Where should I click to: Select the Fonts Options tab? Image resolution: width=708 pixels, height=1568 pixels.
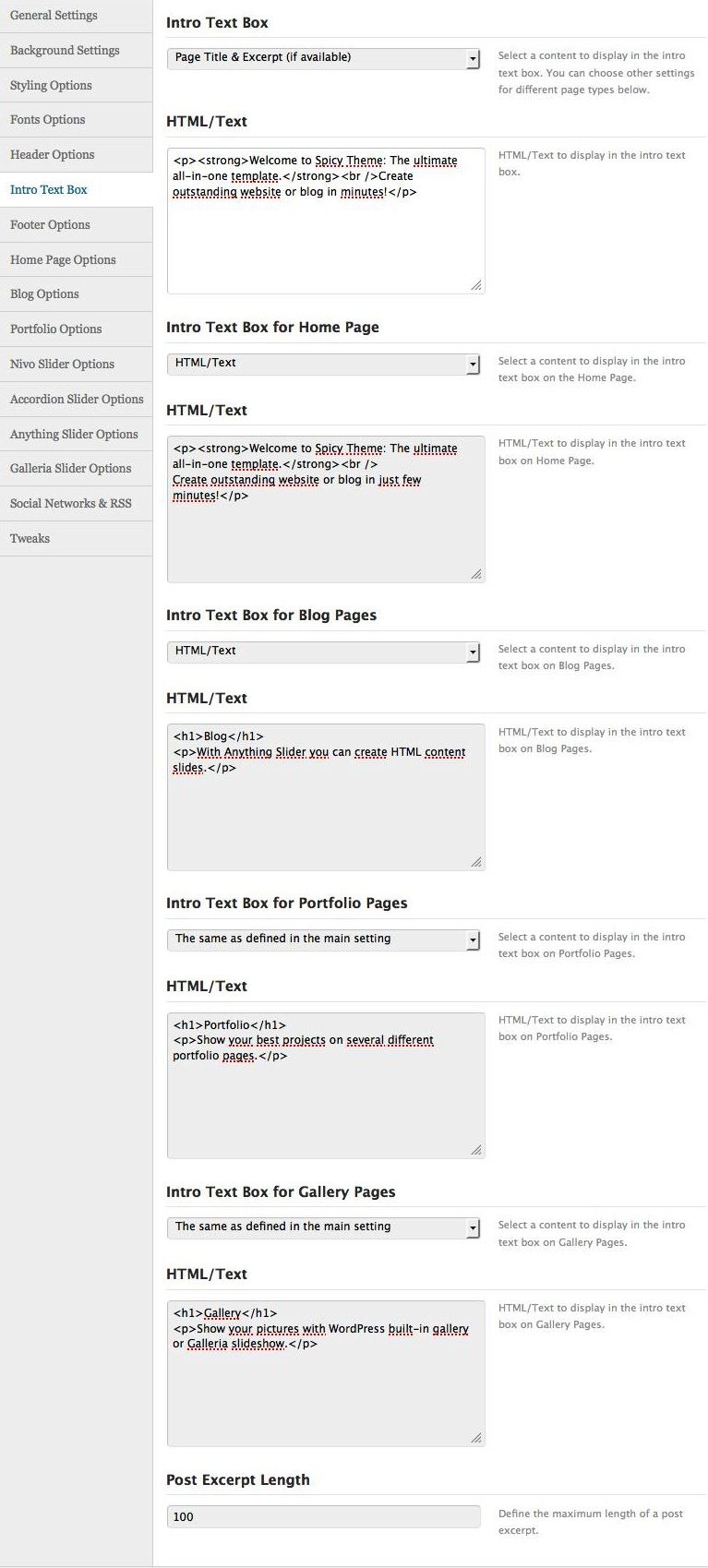tap(76, 120)
